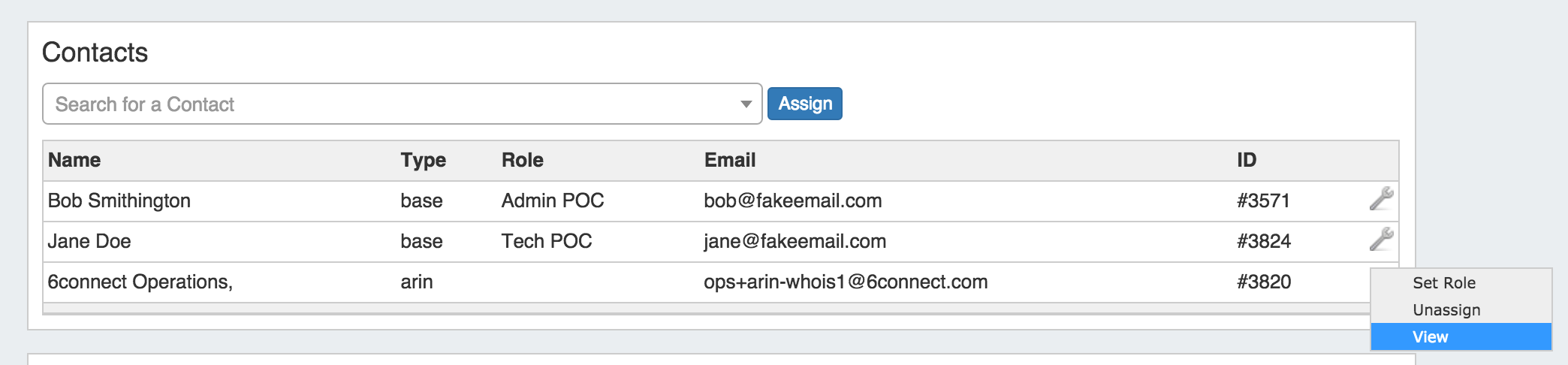
Task: Click the bob@fakeemail.com email address
Action: [792, 201]
